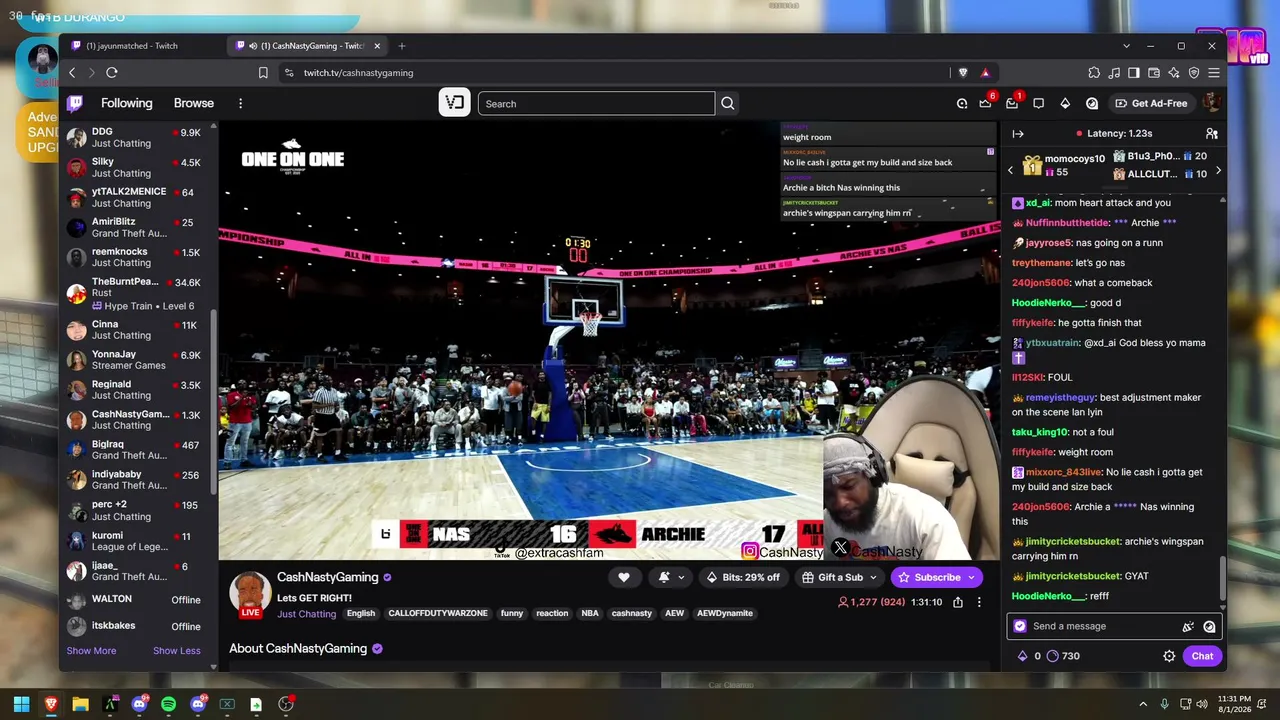
Task: Share the stream with the share icon
Action: pos(958,602)
